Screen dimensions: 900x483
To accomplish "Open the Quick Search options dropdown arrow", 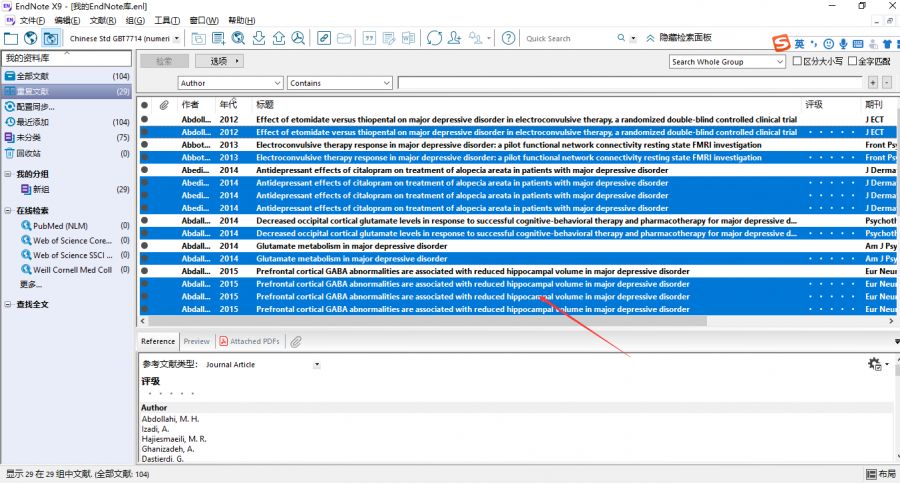I will tap(633, 38).
